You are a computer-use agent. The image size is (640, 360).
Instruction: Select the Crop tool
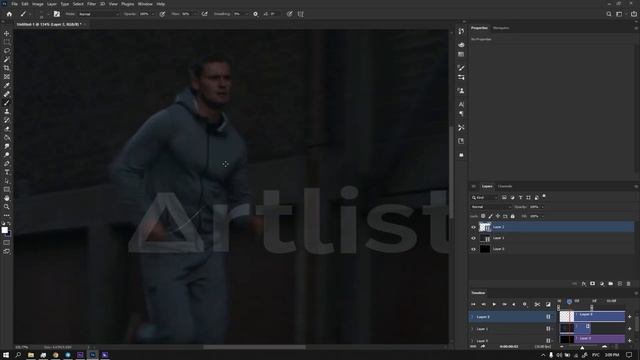click(x=7, y=68)
